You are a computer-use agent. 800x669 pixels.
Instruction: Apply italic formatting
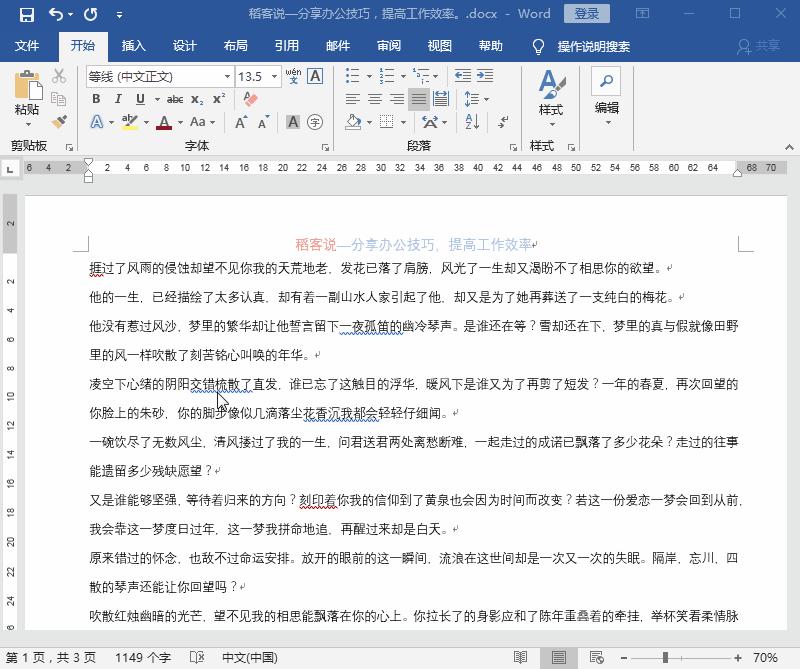pos(118,98)
